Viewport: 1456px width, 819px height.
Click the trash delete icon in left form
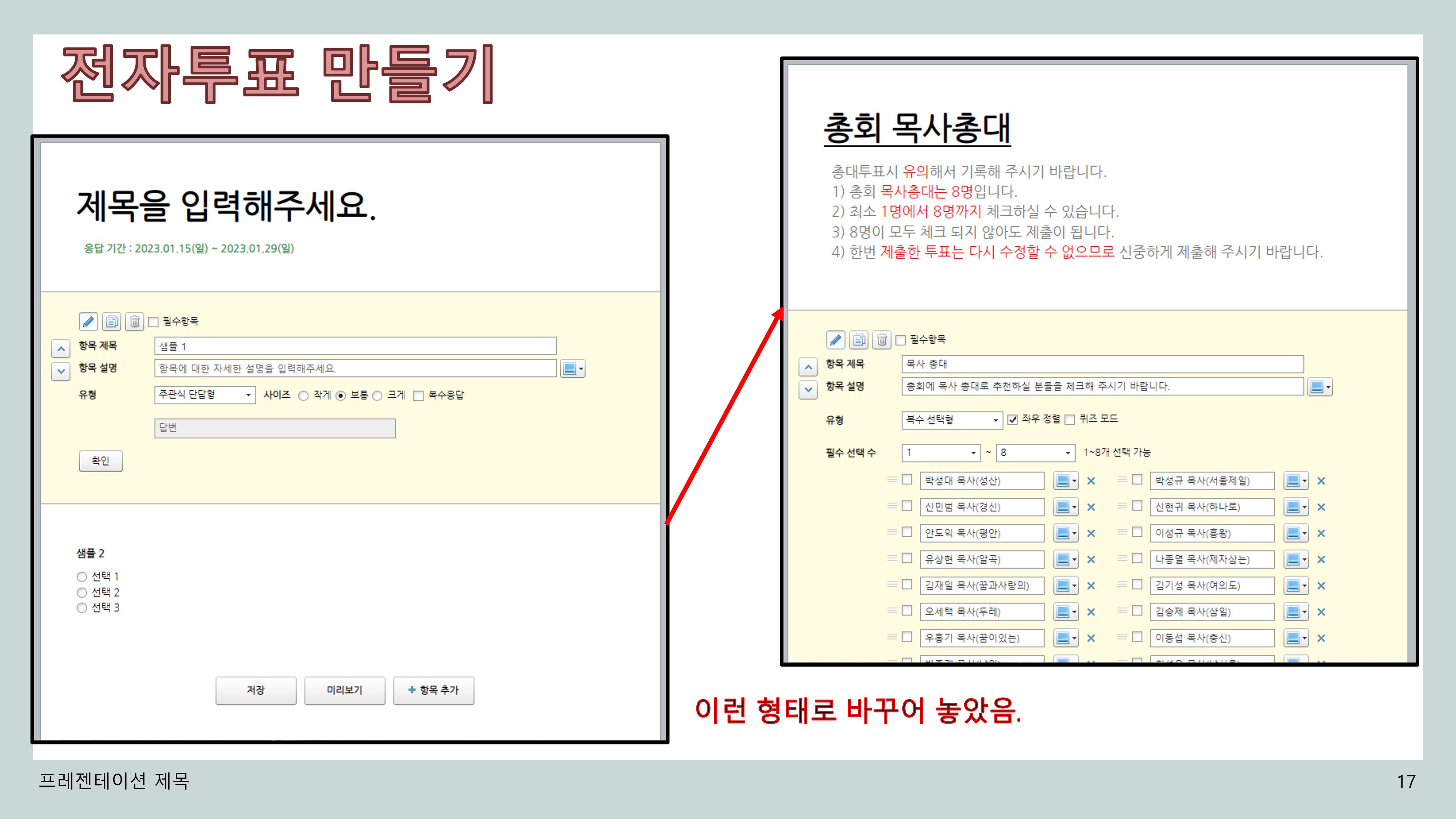pyautogui.click(x=135, y=322)
